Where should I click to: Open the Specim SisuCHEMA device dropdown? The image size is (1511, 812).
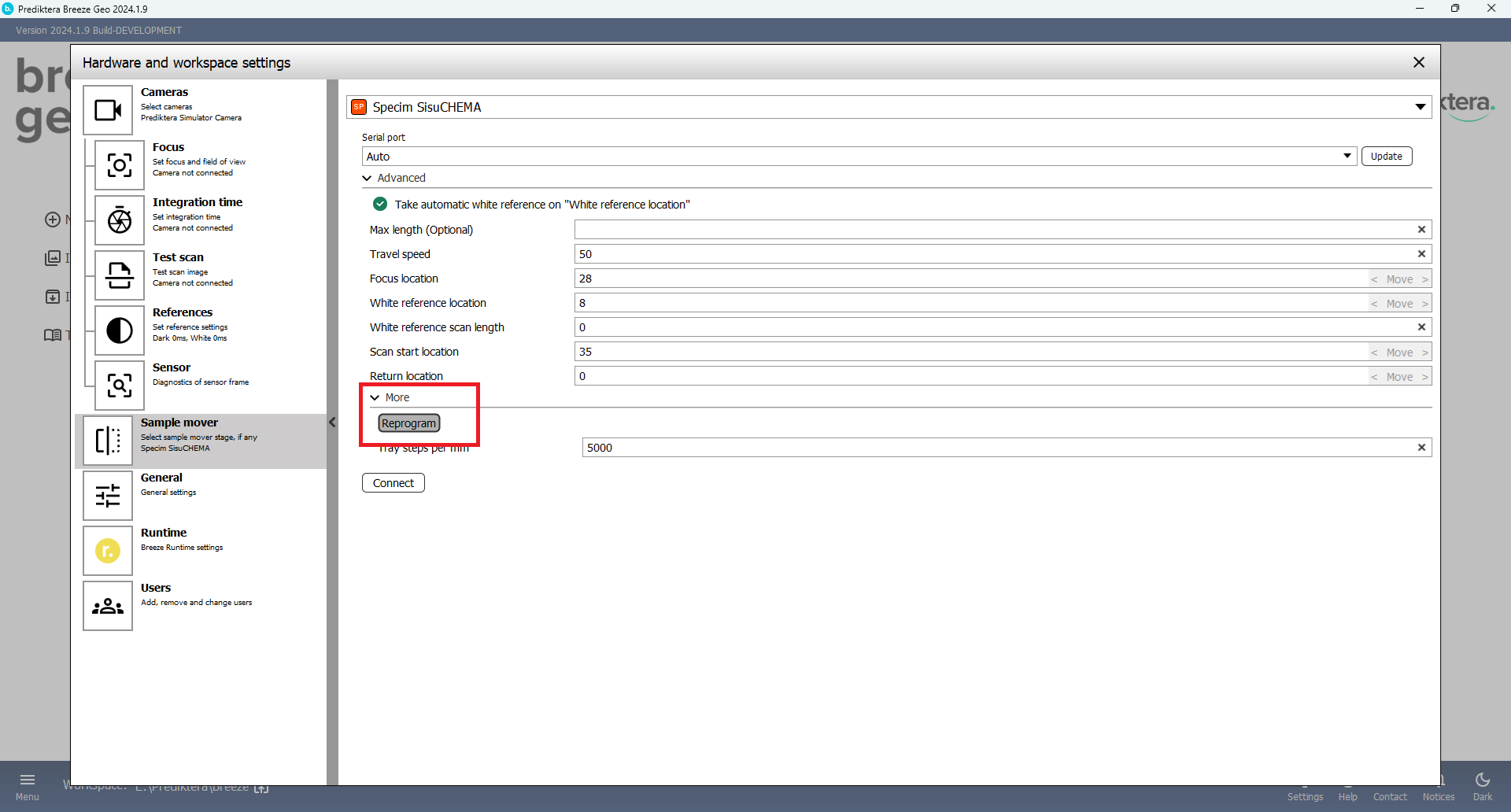(x=1420, y=107)
